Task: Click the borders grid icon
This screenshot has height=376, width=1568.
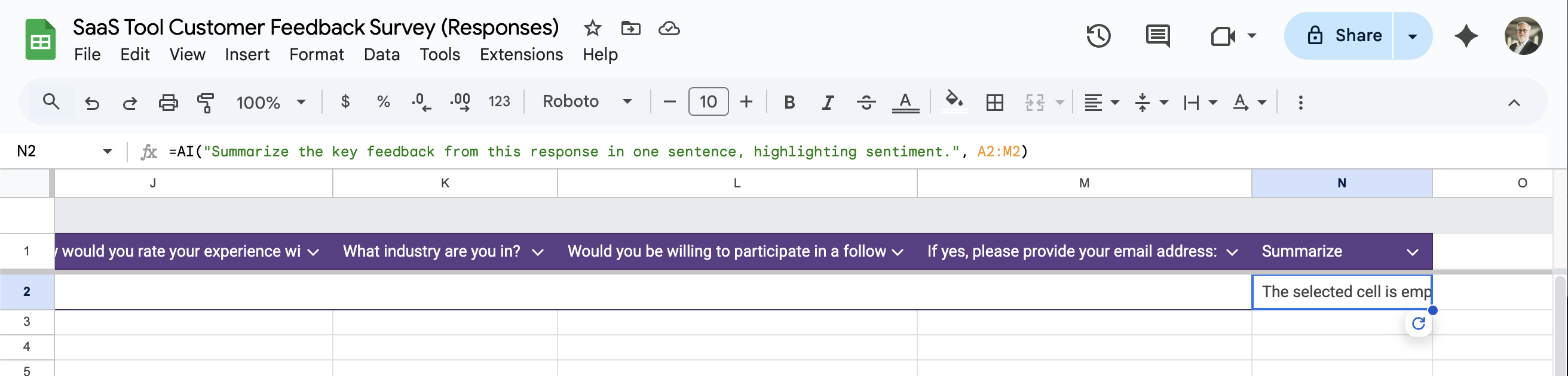Action: [x=994, y=102]
